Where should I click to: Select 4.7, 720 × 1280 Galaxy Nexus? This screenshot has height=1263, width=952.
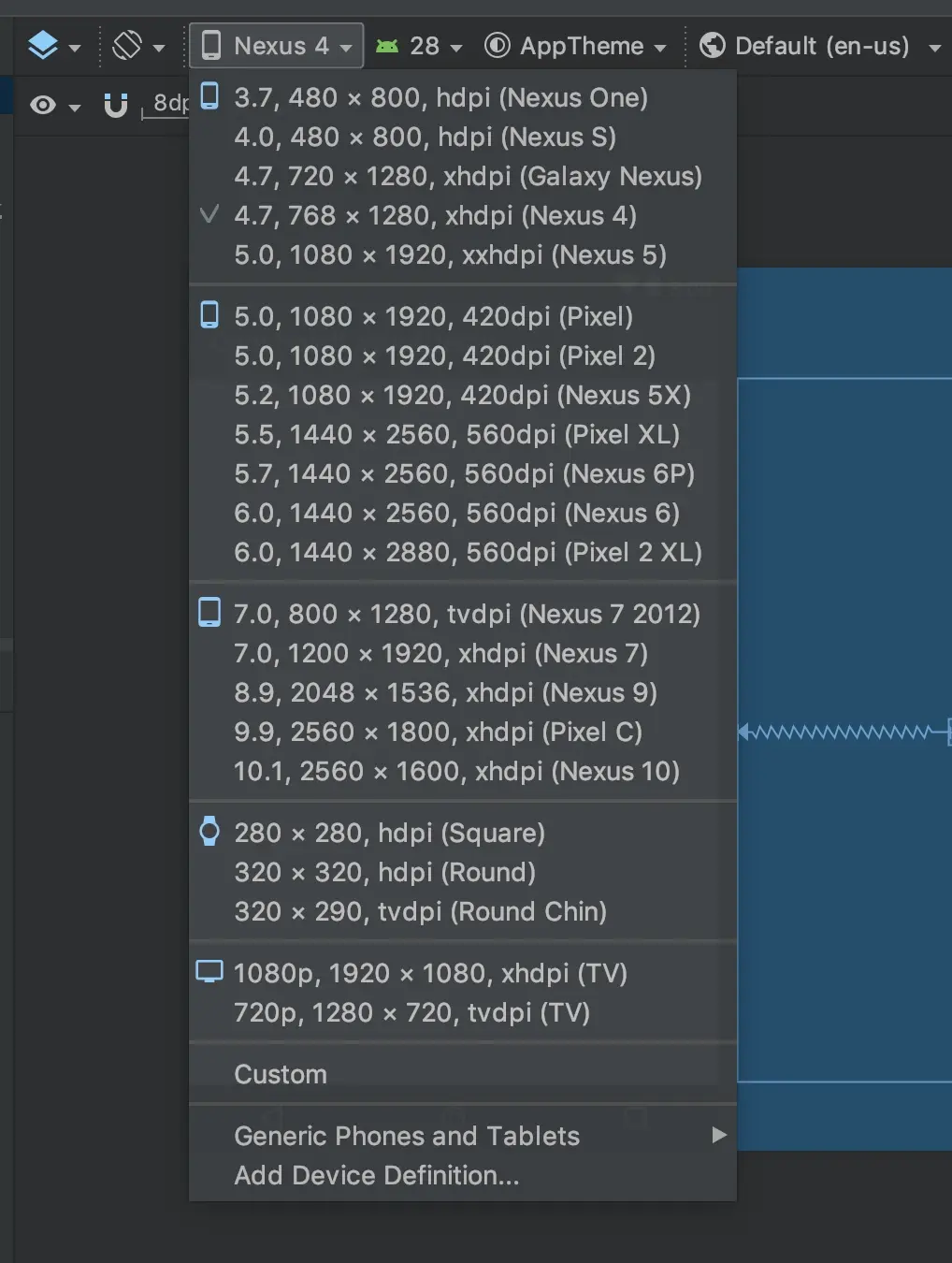click(463, 176)
